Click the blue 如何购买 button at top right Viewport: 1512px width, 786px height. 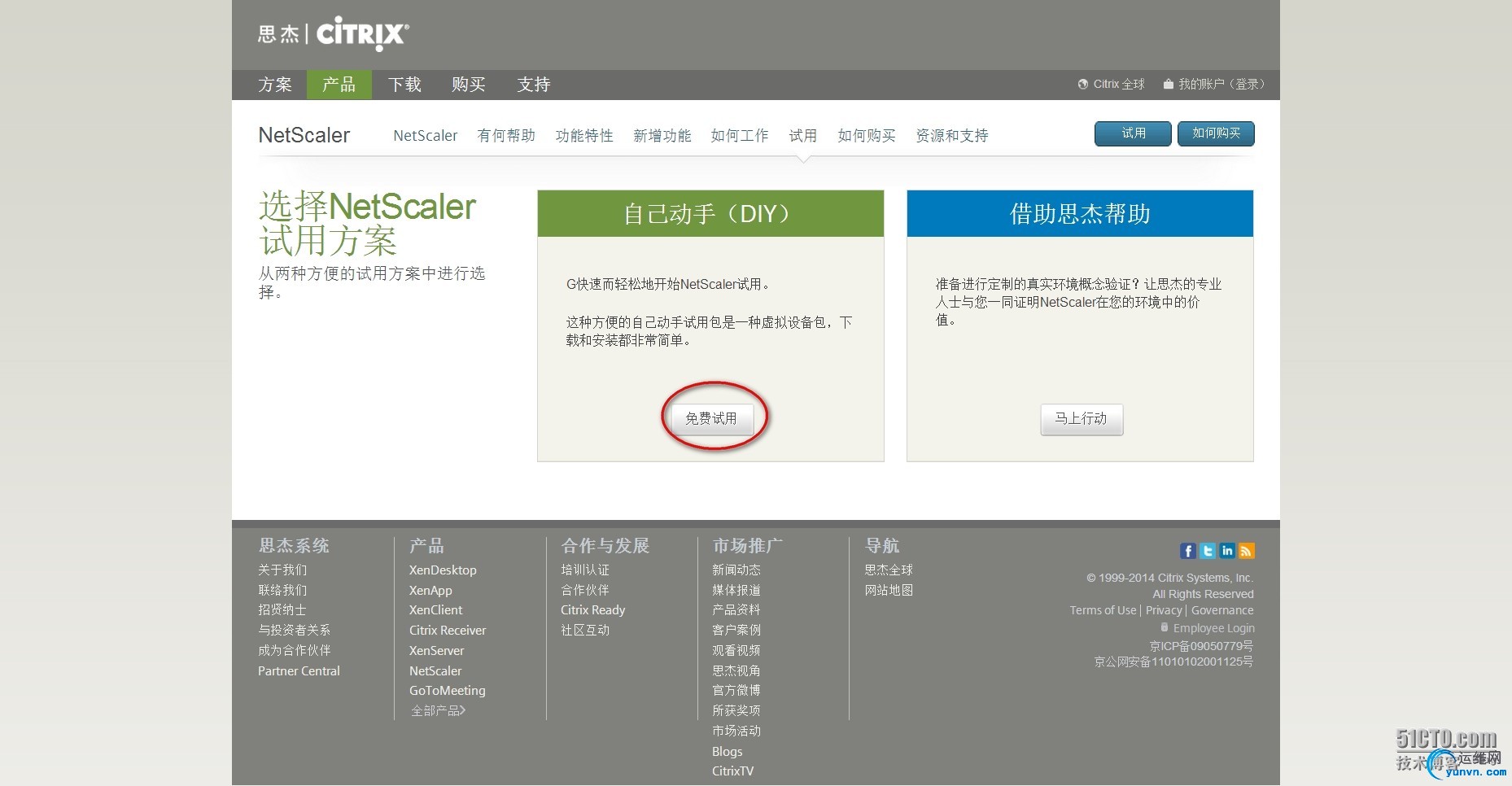1216,133
